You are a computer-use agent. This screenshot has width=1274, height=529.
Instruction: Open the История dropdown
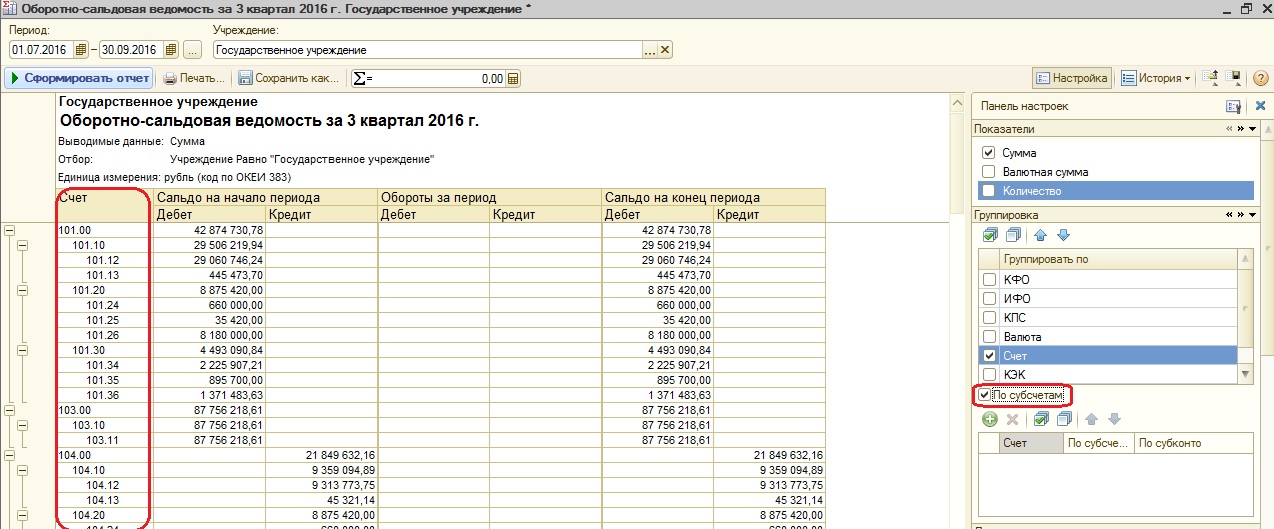(1155, 78)
